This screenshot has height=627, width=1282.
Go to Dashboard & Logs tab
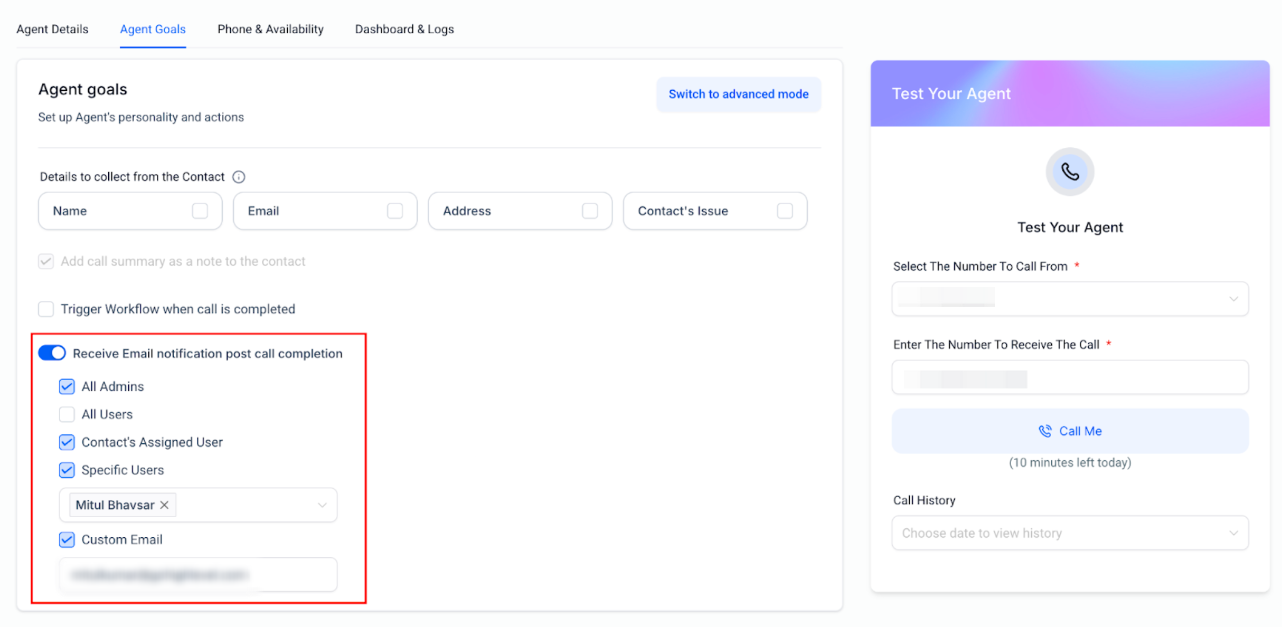404,29
